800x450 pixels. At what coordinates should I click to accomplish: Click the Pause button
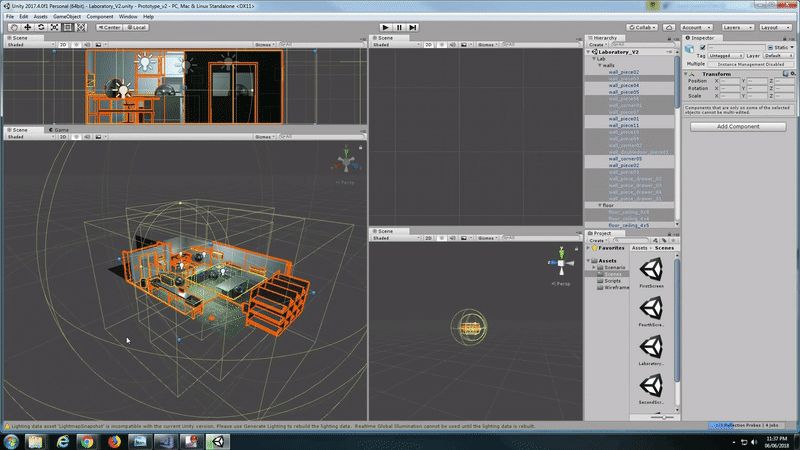[x=399, y=27]
